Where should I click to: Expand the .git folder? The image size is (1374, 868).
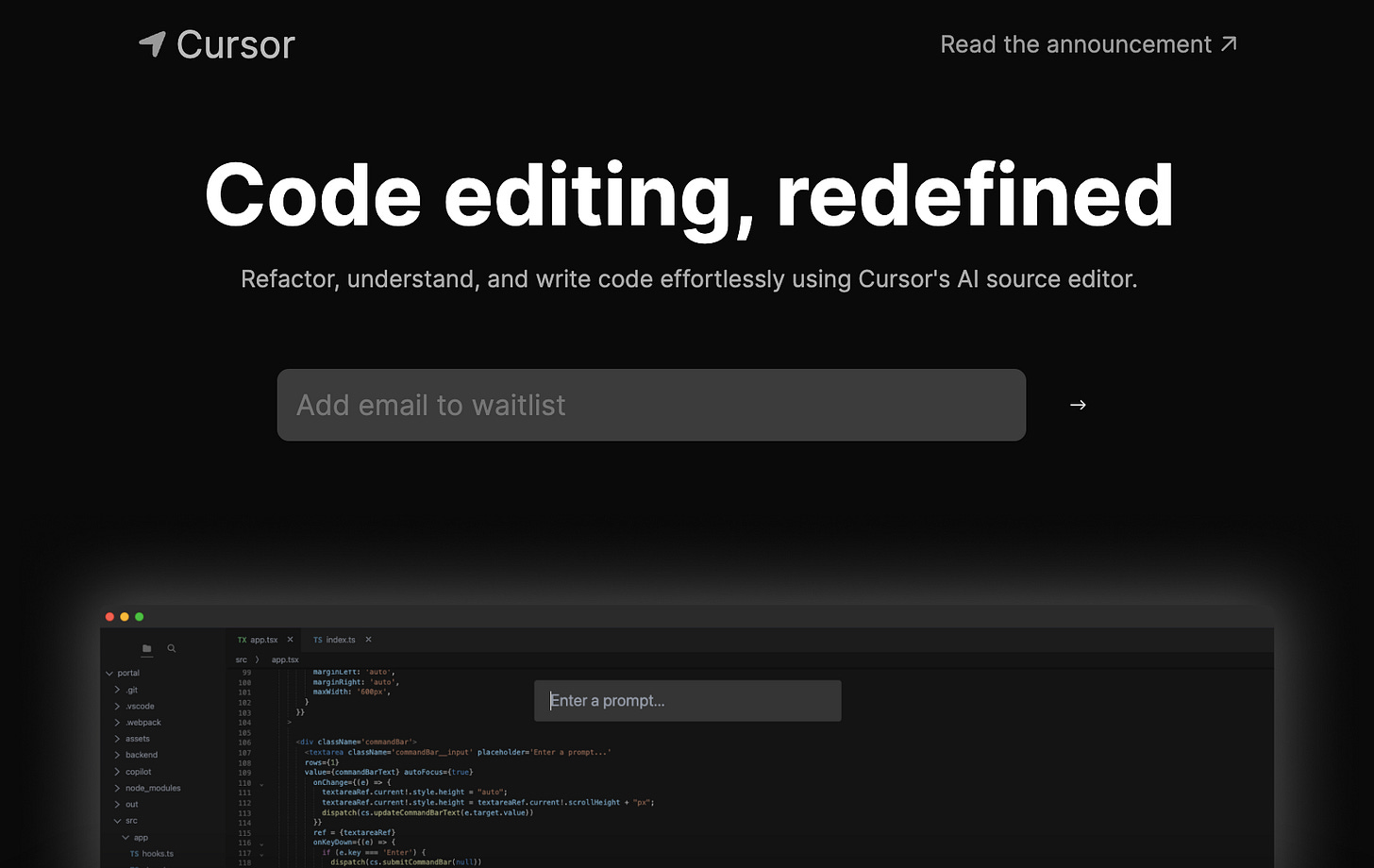tap(127, 690)
